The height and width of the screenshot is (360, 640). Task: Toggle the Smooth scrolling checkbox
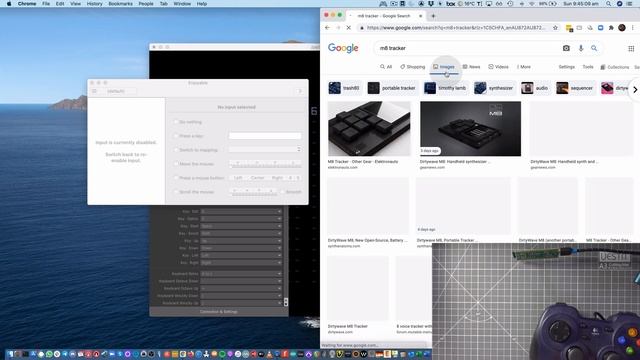(x=282, y=191)
